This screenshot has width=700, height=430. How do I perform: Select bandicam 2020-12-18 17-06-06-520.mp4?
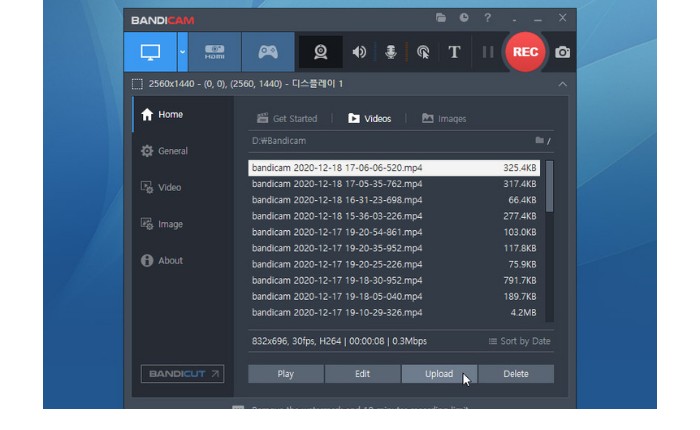394,168
